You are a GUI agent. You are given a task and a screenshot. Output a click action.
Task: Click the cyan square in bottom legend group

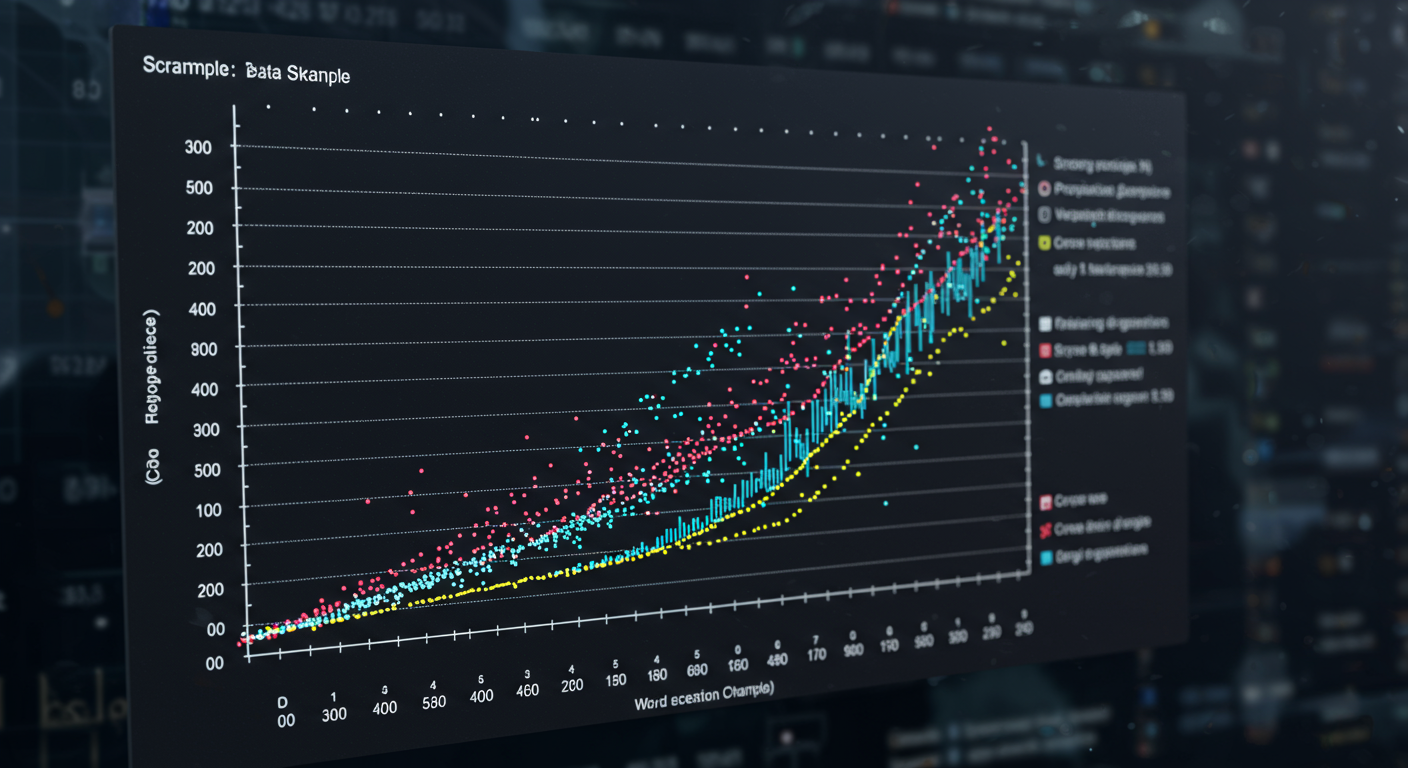click(x=1046, y=556)
